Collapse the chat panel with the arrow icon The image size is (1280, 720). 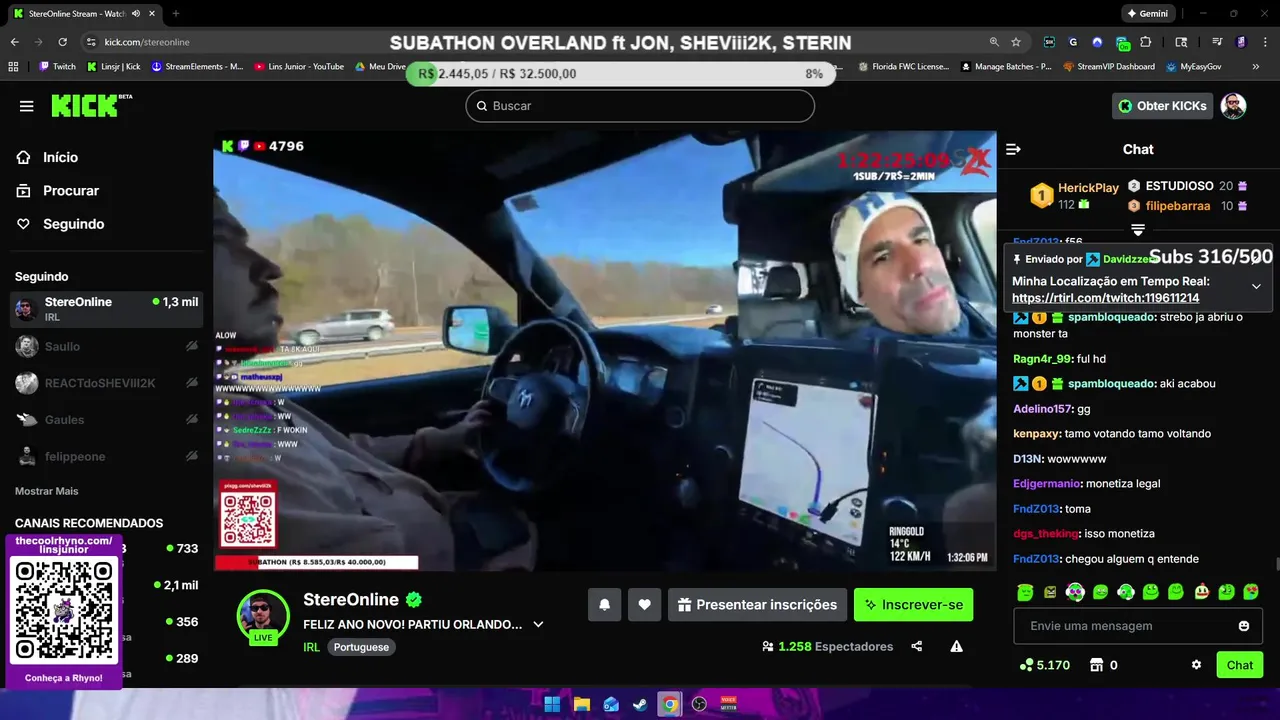coord(1013,149)
